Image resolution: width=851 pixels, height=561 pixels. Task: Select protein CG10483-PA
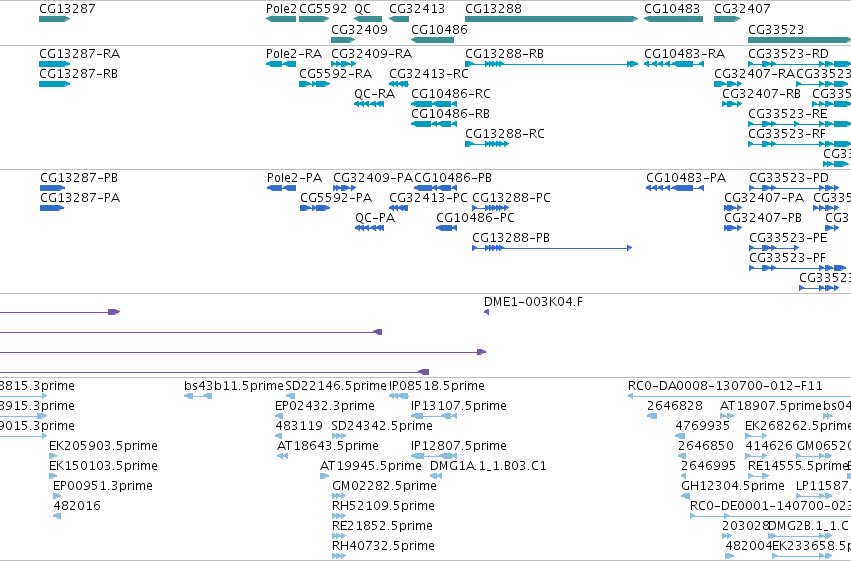point(686,178)
